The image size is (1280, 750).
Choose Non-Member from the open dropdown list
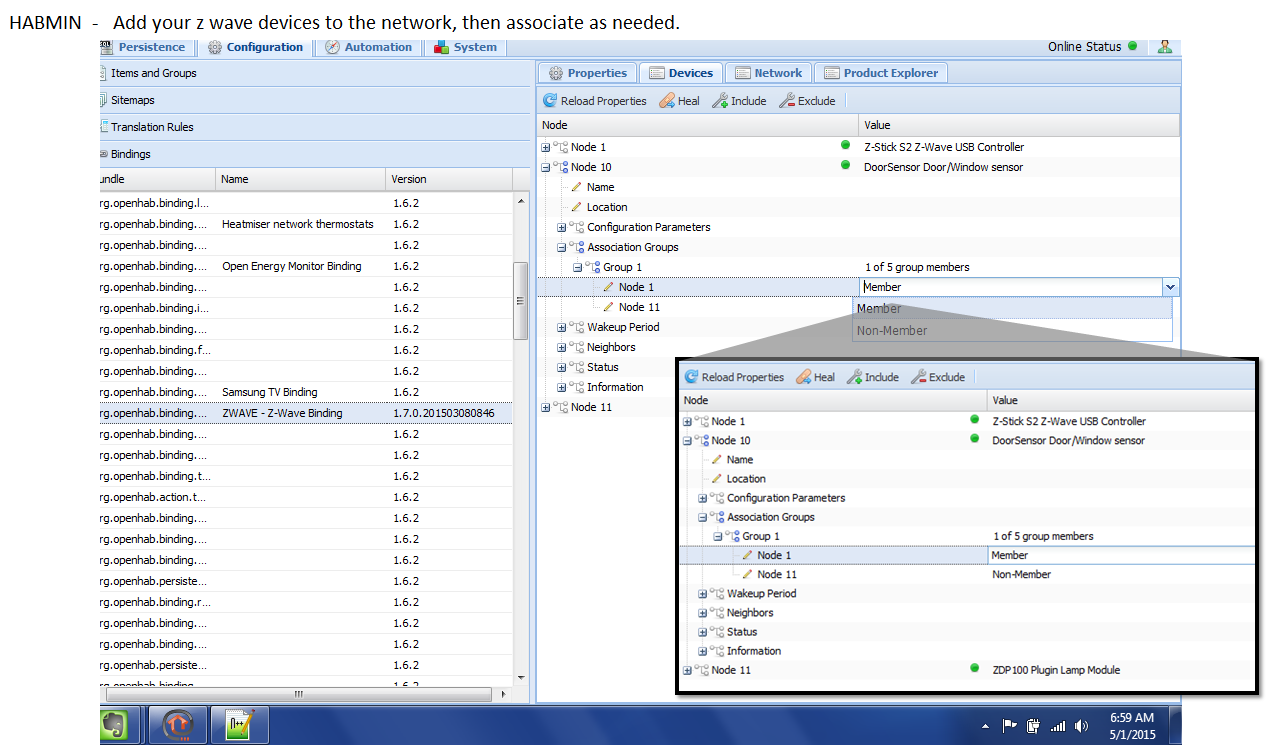tap(1012, 330)
